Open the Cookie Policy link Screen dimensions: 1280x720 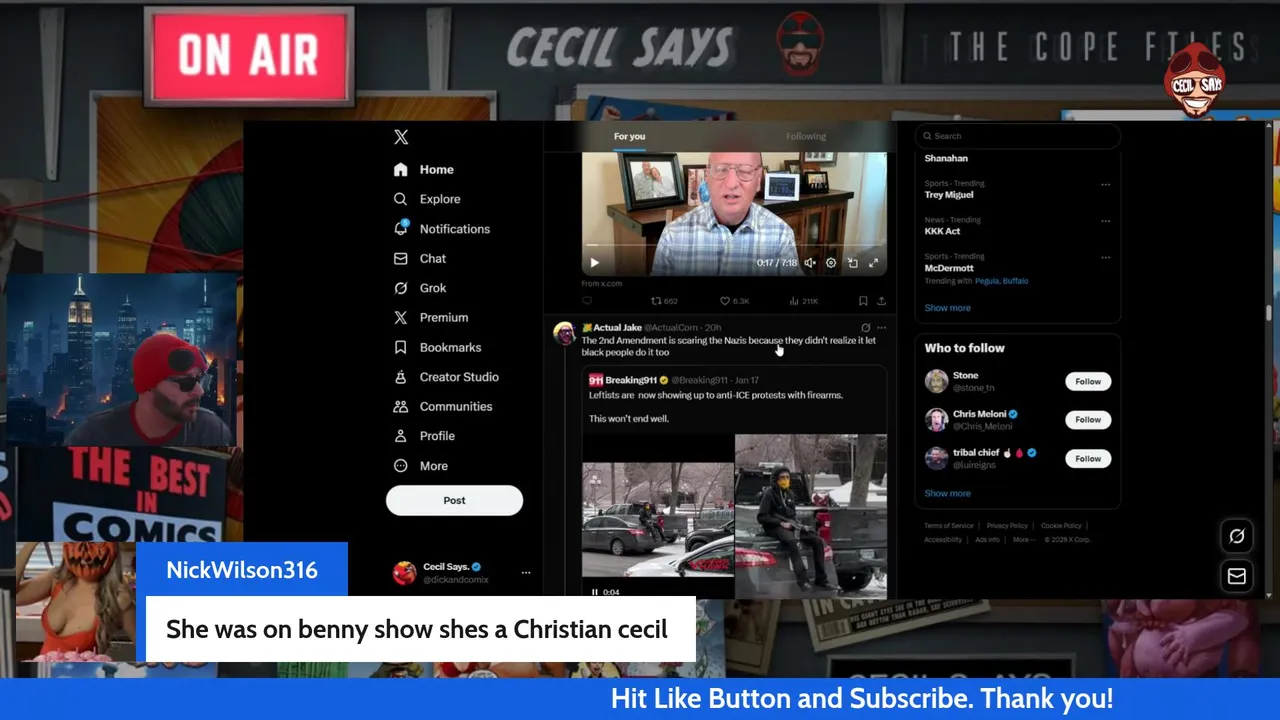pyautogui.click(x=1061, y=526)
